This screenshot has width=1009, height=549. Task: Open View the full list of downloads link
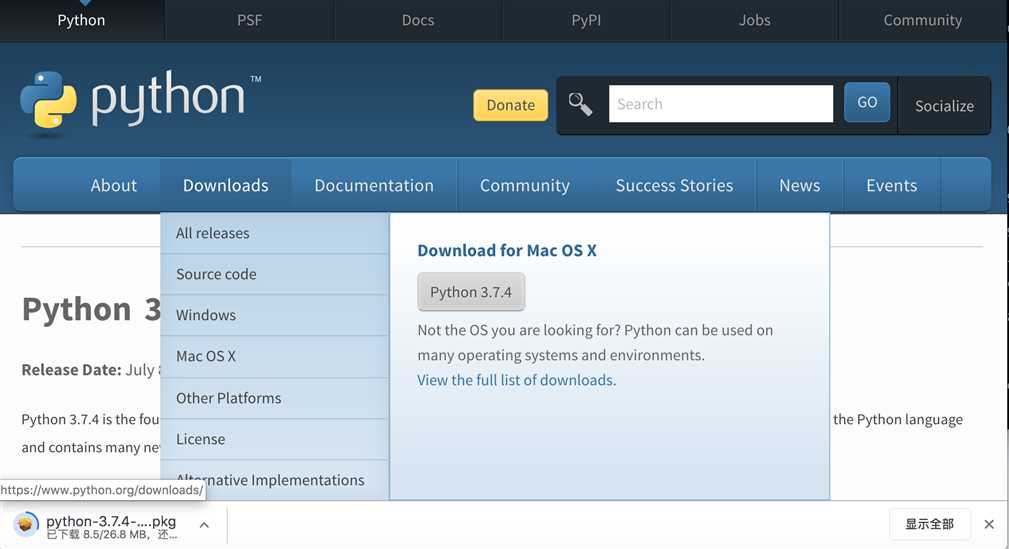pyautogui.click(x=516, y=380)
